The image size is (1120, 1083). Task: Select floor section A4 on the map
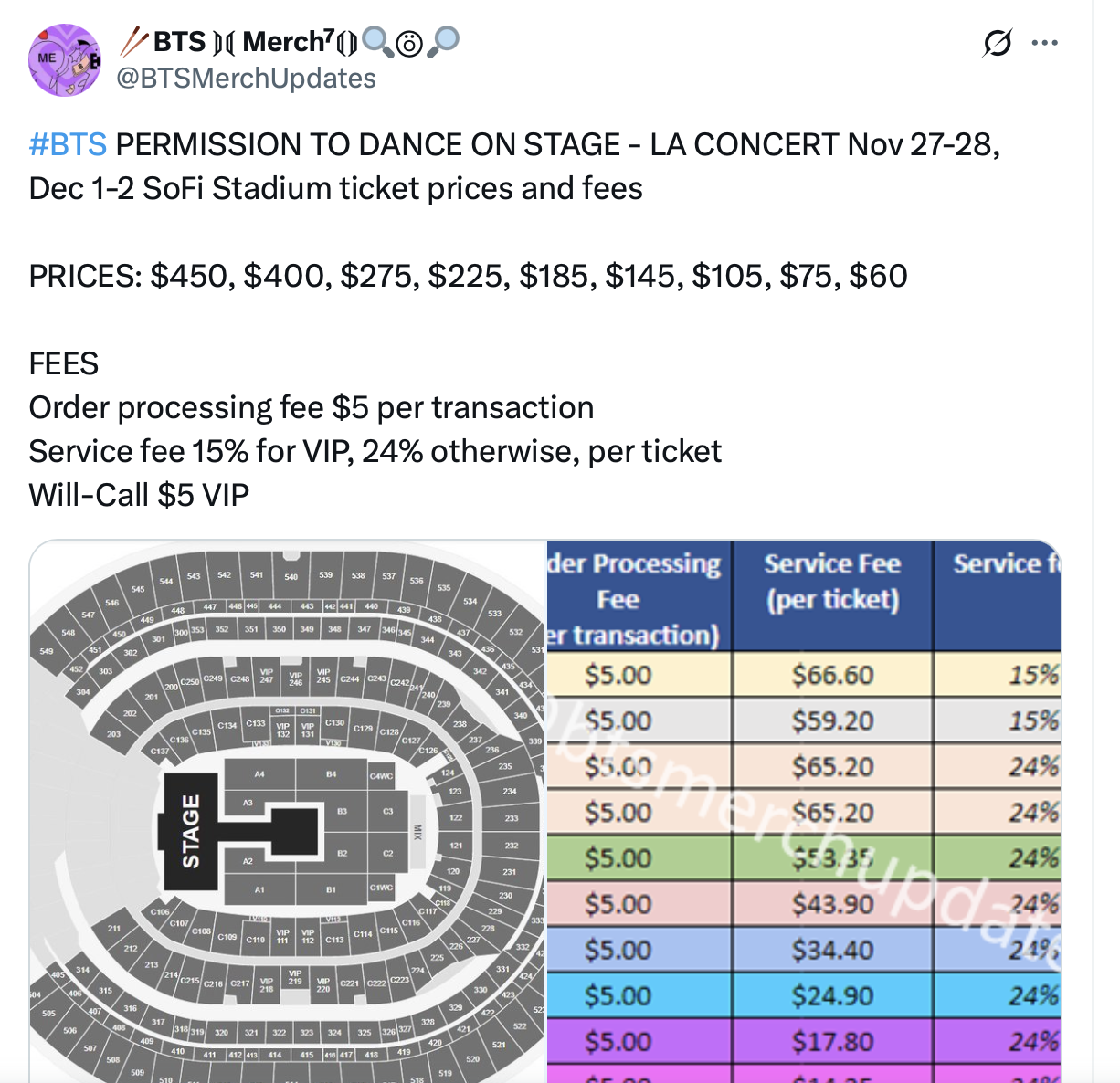tap(259, 774)
